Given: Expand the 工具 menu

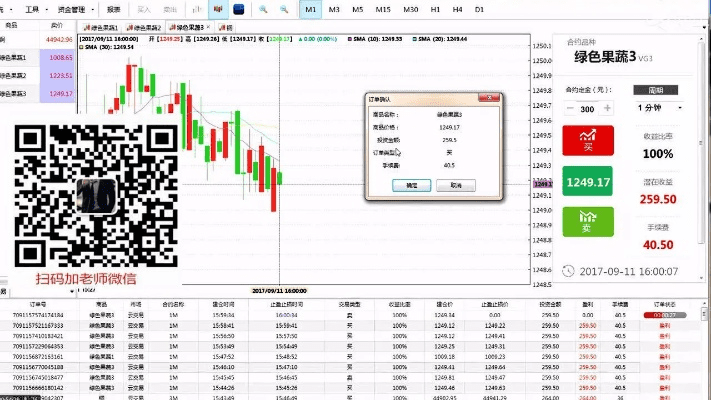Looking at the screenshot, I should tap(34, 8).
